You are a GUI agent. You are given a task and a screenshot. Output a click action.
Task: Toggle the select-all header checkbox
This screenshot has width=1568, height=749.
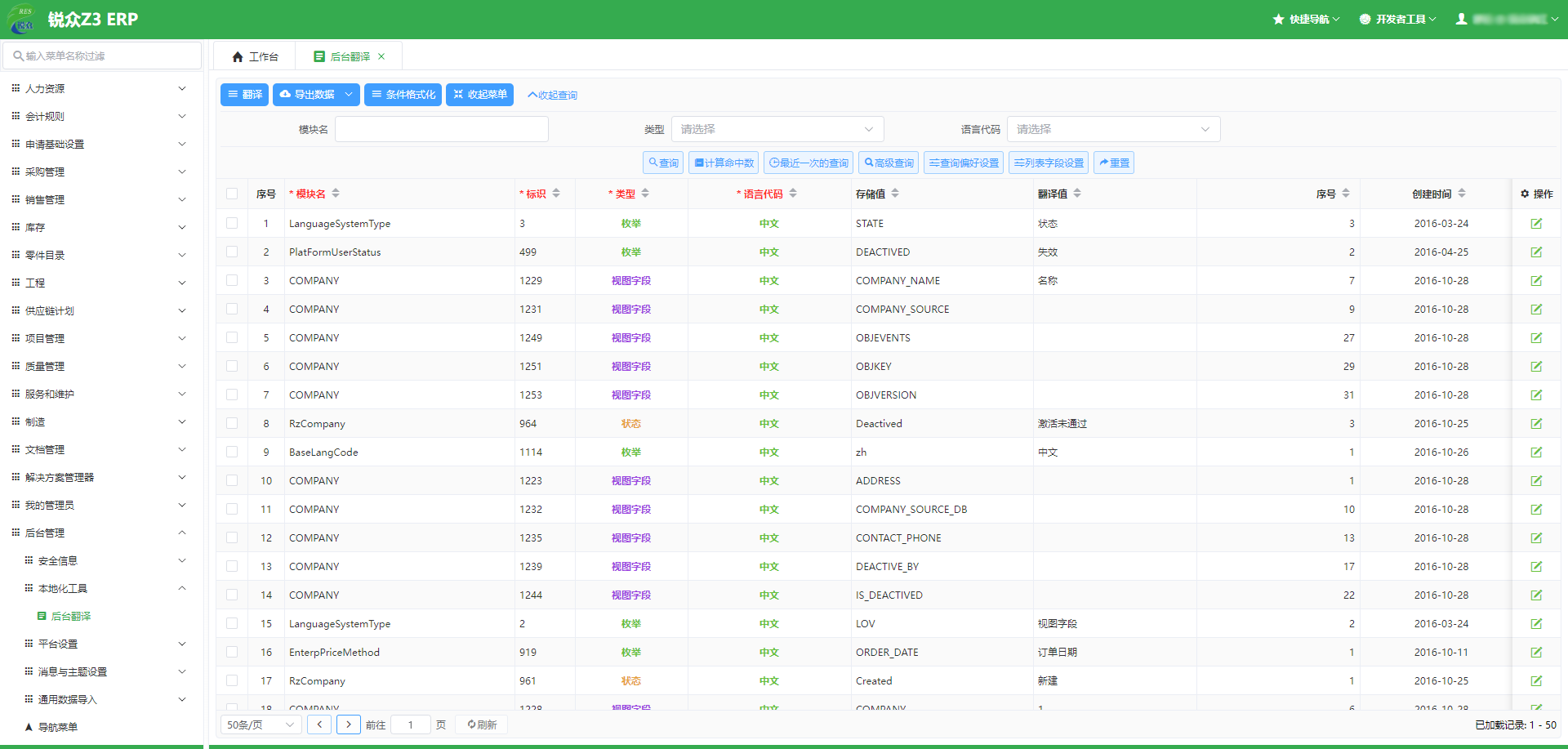232,194
